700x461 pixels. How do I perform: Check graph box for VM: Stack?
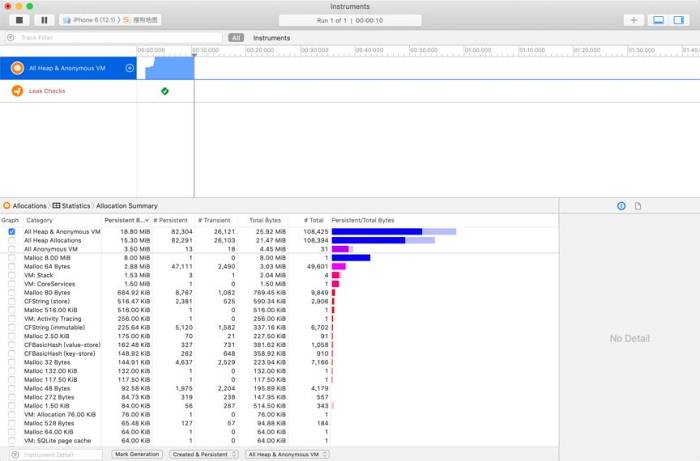coord(12,275)
